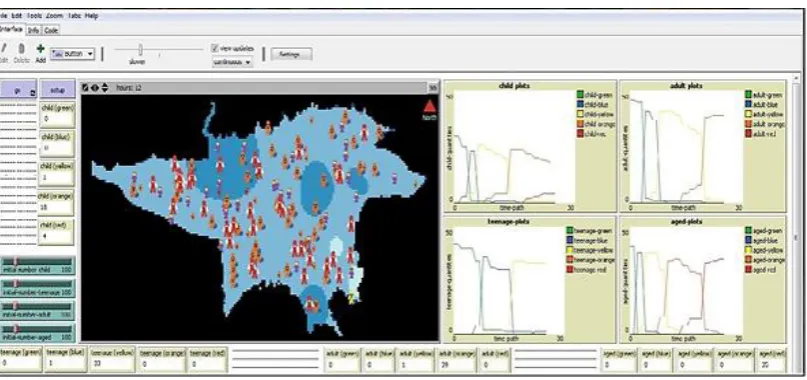Click the adult-green legend swatch
Screen dimensions: 807x380
click(748, 95)
